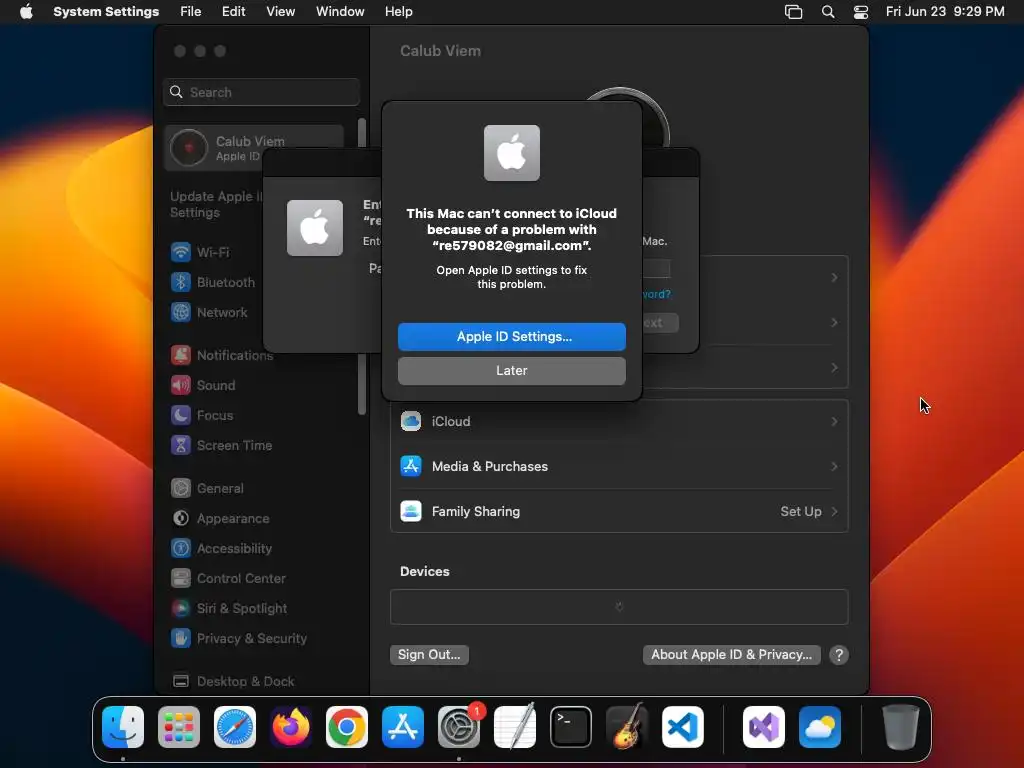1024x768 pixels.
Task: Select Calub Viem Apple ID in the sidebar
Action: [x=254, y=148]
